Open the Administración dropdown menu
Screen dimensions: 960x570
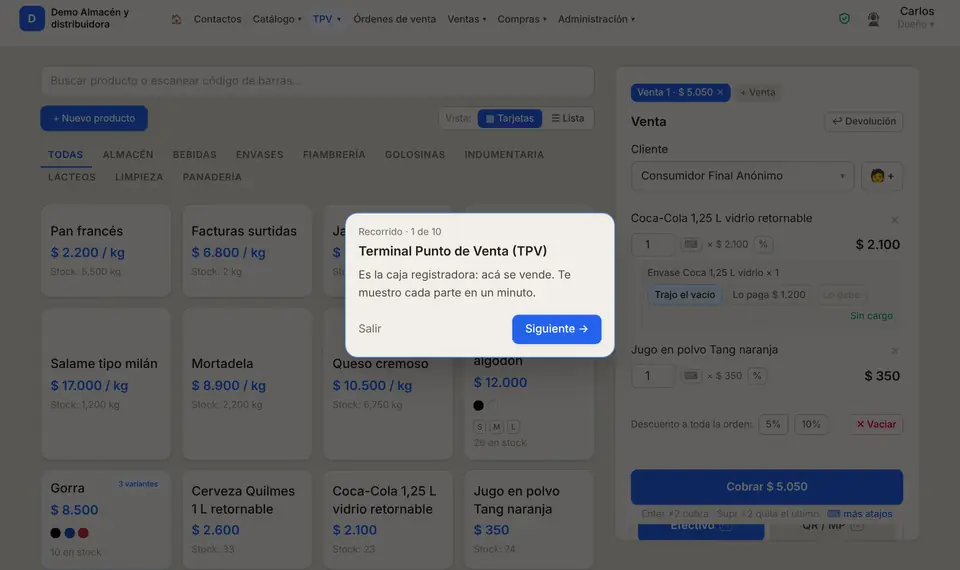(x=596, y=19)
